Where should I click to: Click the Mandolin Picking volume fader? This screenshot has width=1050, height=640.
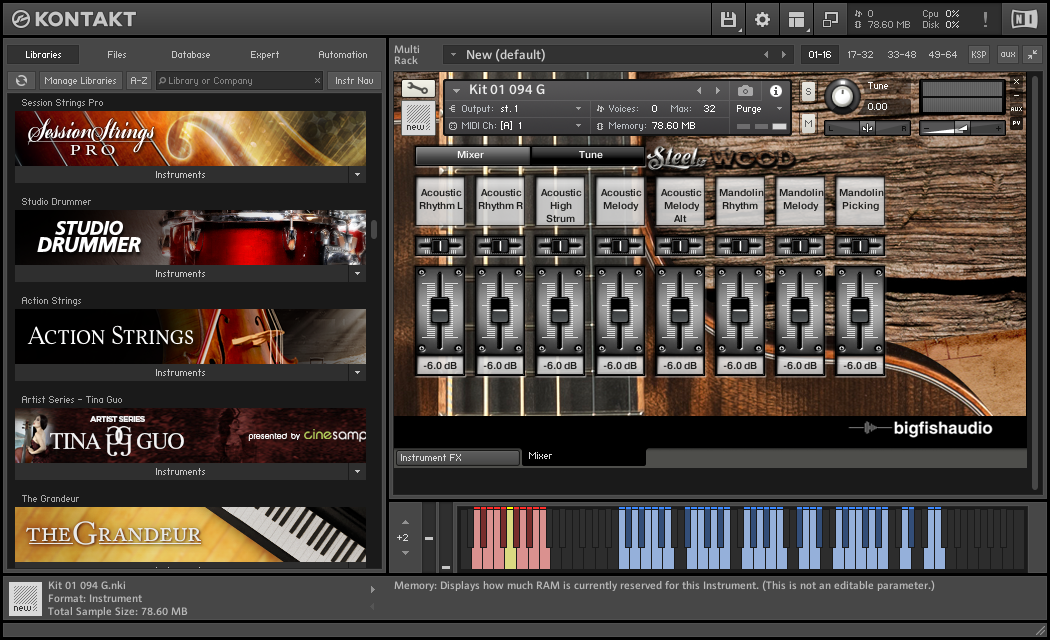[x=860, y=311]
